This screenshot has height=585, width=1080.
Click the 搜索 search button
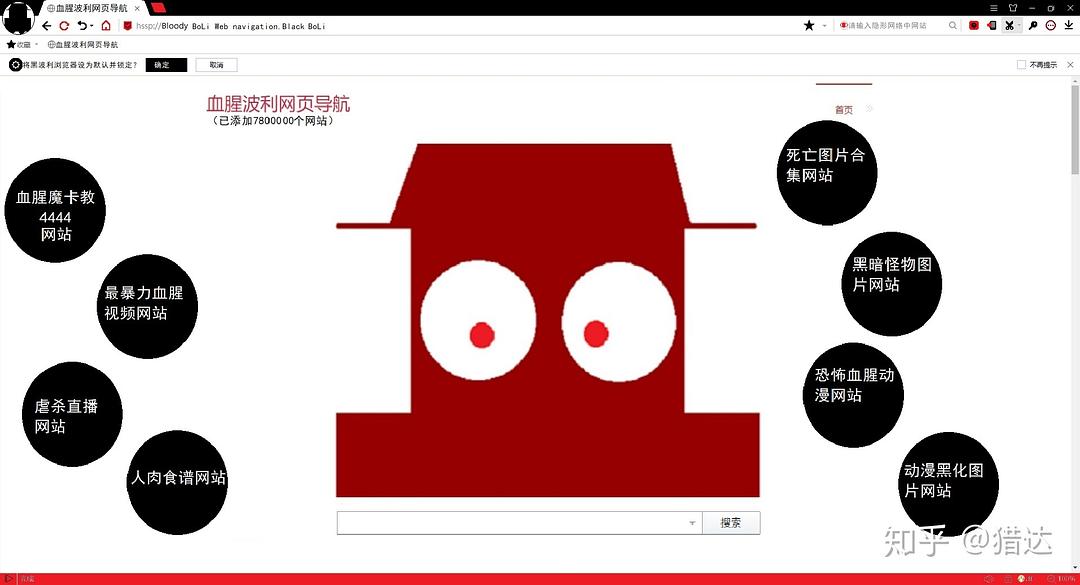(731, 523)
